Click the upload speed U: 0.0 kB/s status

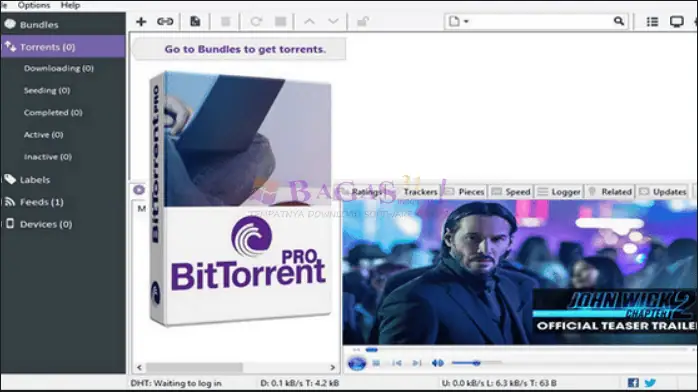point(499,383)
